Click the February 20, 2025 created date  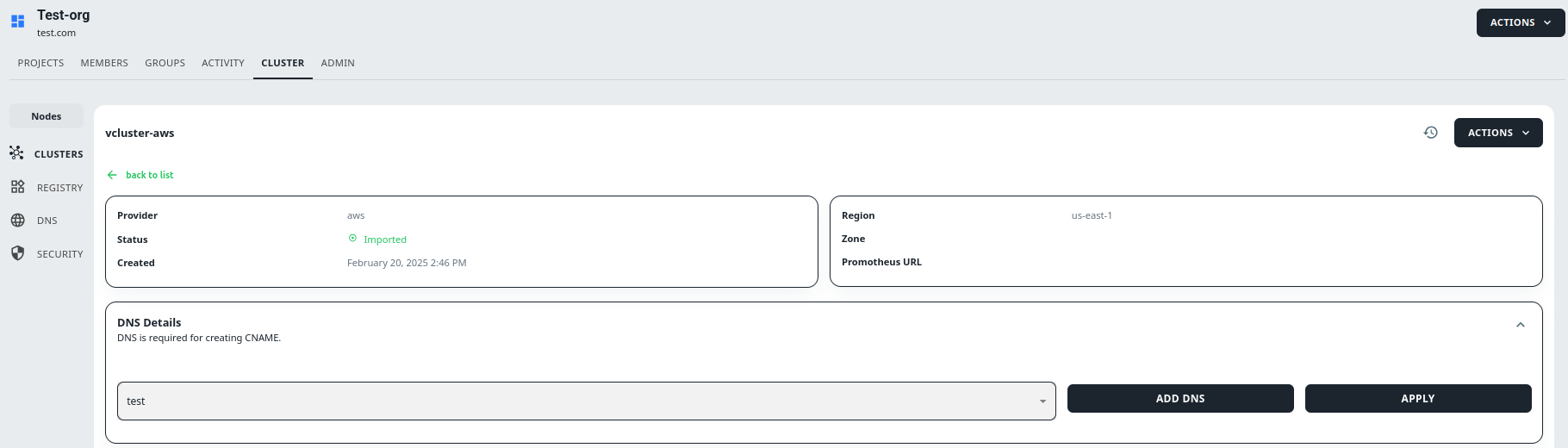pos(407,263)
